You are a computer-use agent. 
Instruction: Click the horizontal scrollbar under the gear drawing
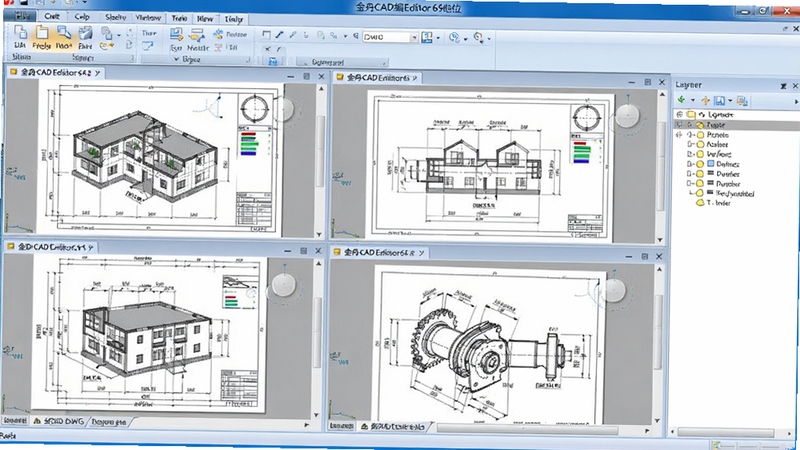(527, 430)
